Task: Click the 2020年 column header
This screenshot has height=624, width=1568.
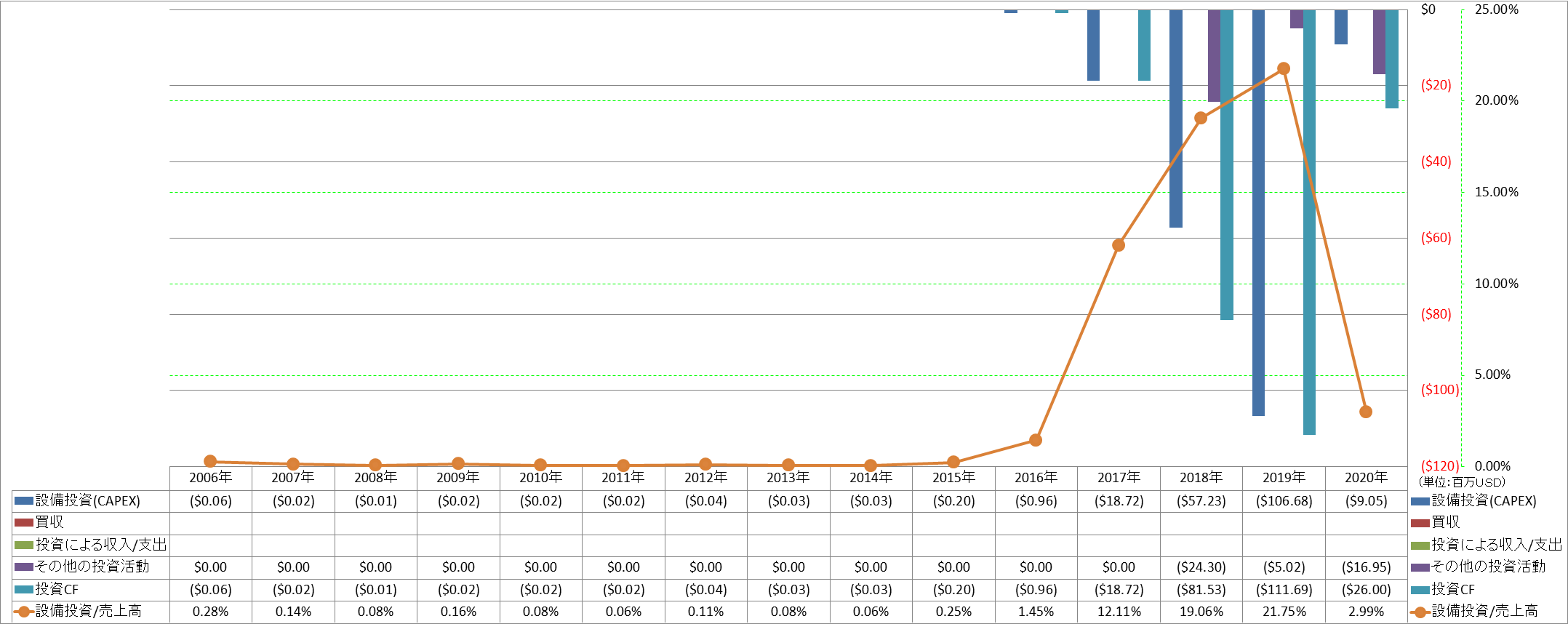Action: [x=1366, y=478]
